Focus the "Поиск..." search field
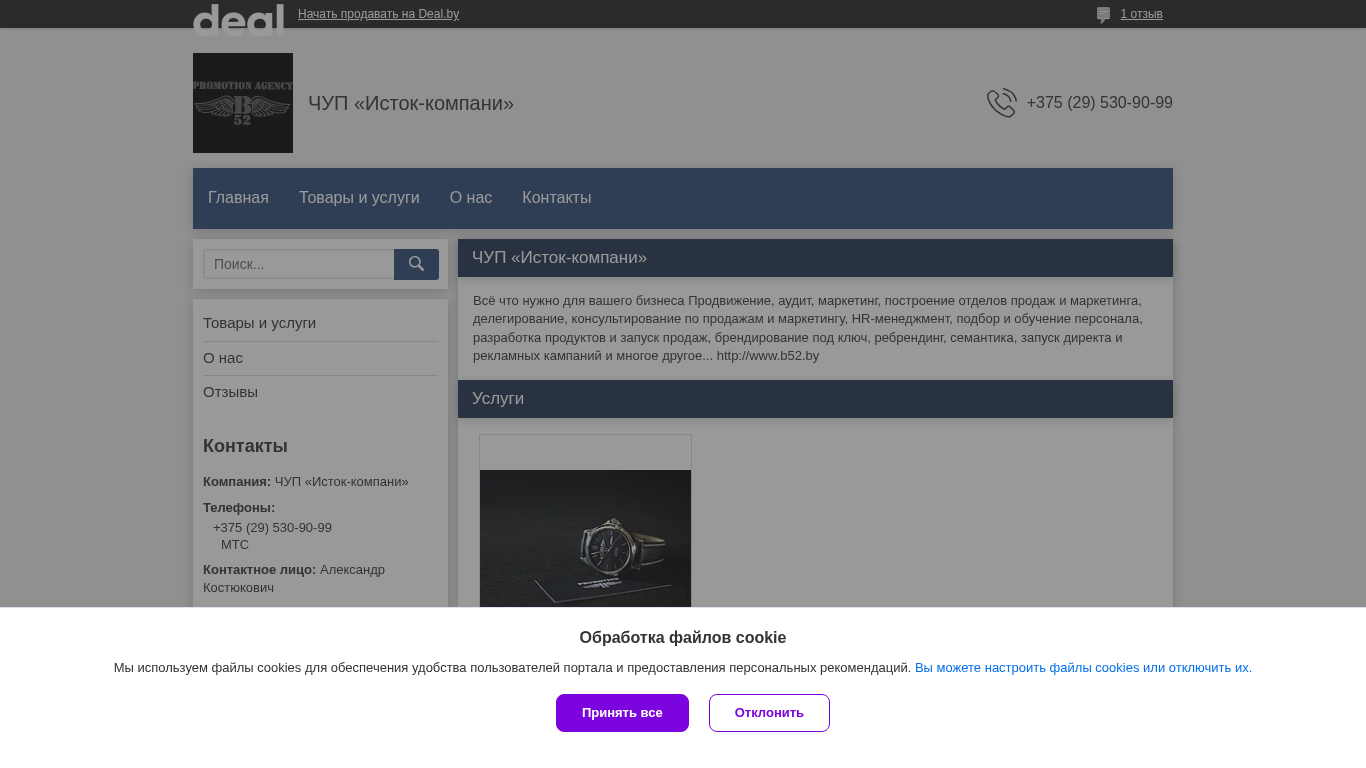The height and width of the screenshot is (768, 1366). [298, 264]
